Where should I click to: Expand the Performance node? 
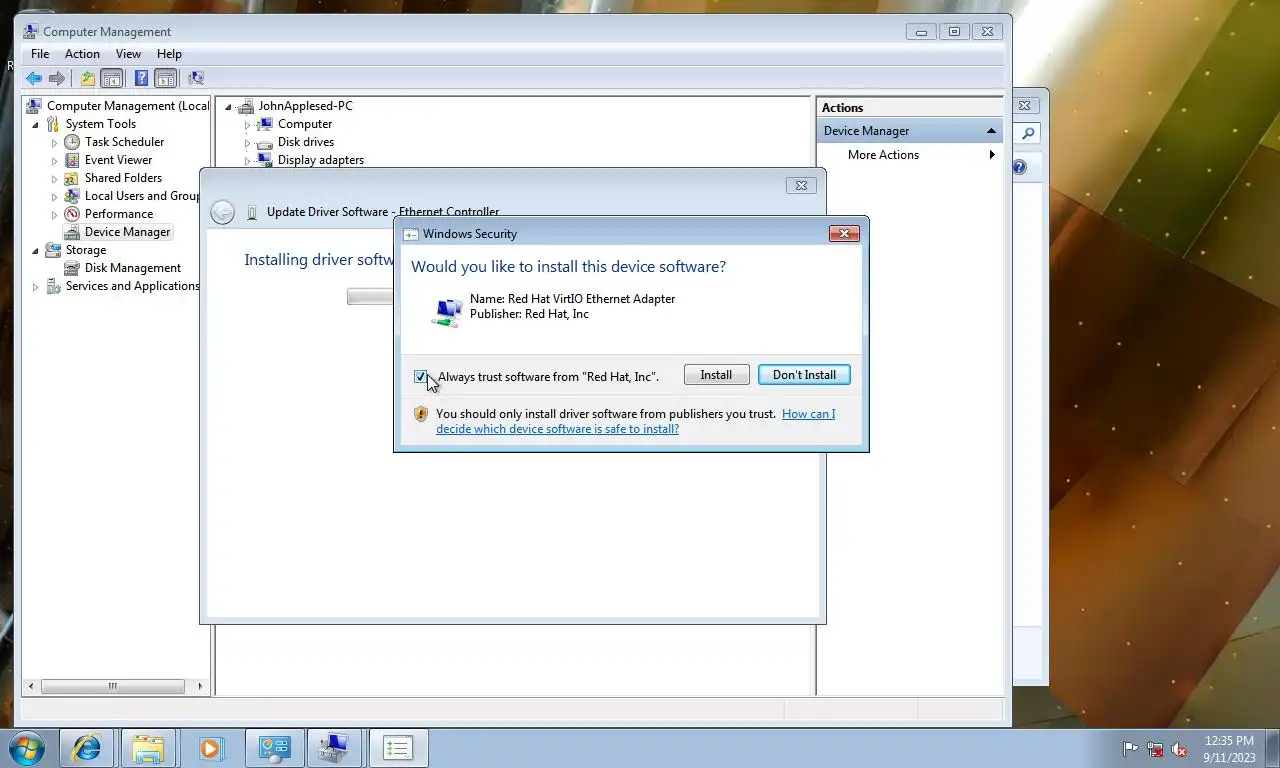pyautogui.click(x=55, y=214)
